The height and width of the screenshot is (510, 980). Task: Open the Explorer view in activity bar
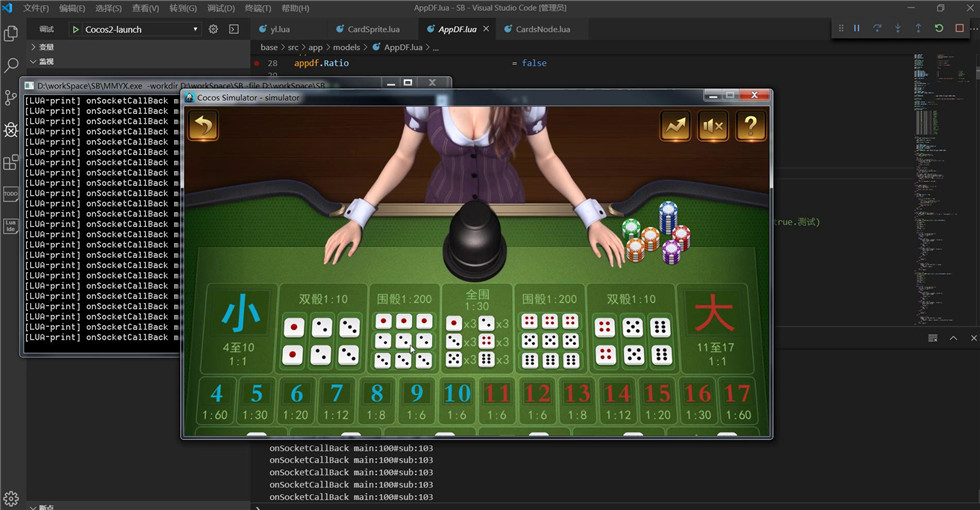pyautogui.click(x=11, y=33)
